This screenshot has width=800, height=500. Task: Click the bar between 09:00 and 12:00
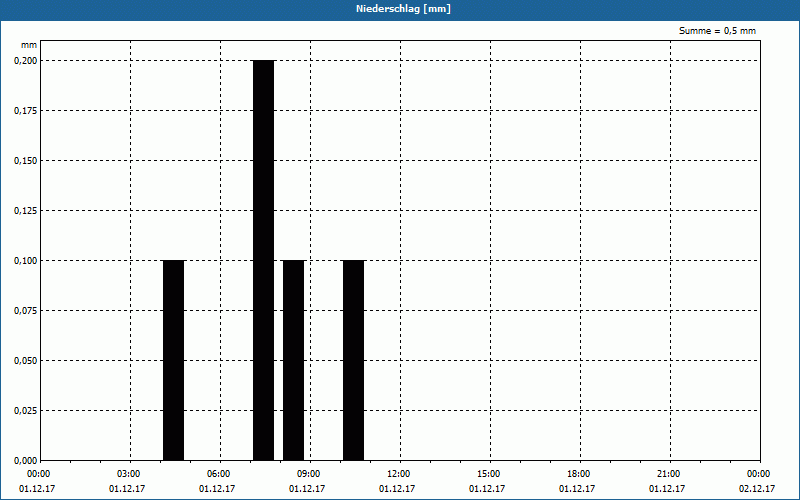[354, 360]
